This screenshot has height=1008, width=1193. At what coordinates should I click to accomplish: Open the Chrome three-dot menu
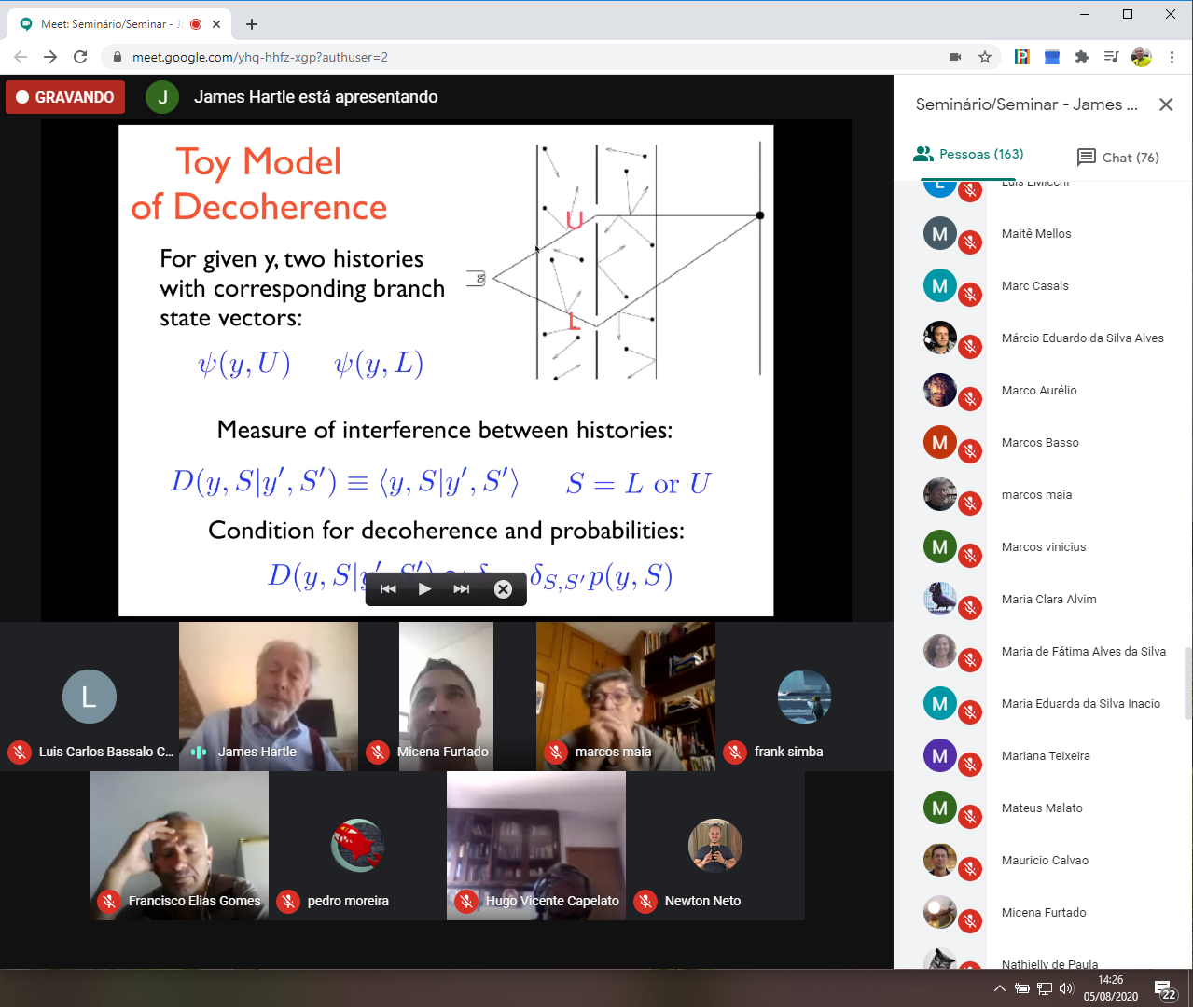[x=1172, y=57]
